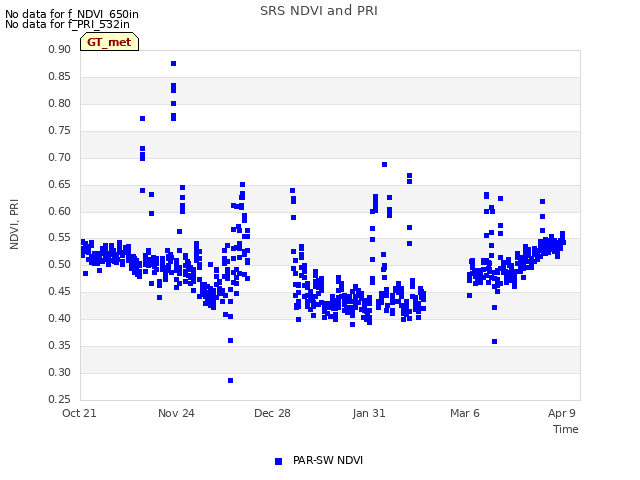Click the late-January outlier point near 0.69
This screenshot has height=480, width=640.
(384, 165)
